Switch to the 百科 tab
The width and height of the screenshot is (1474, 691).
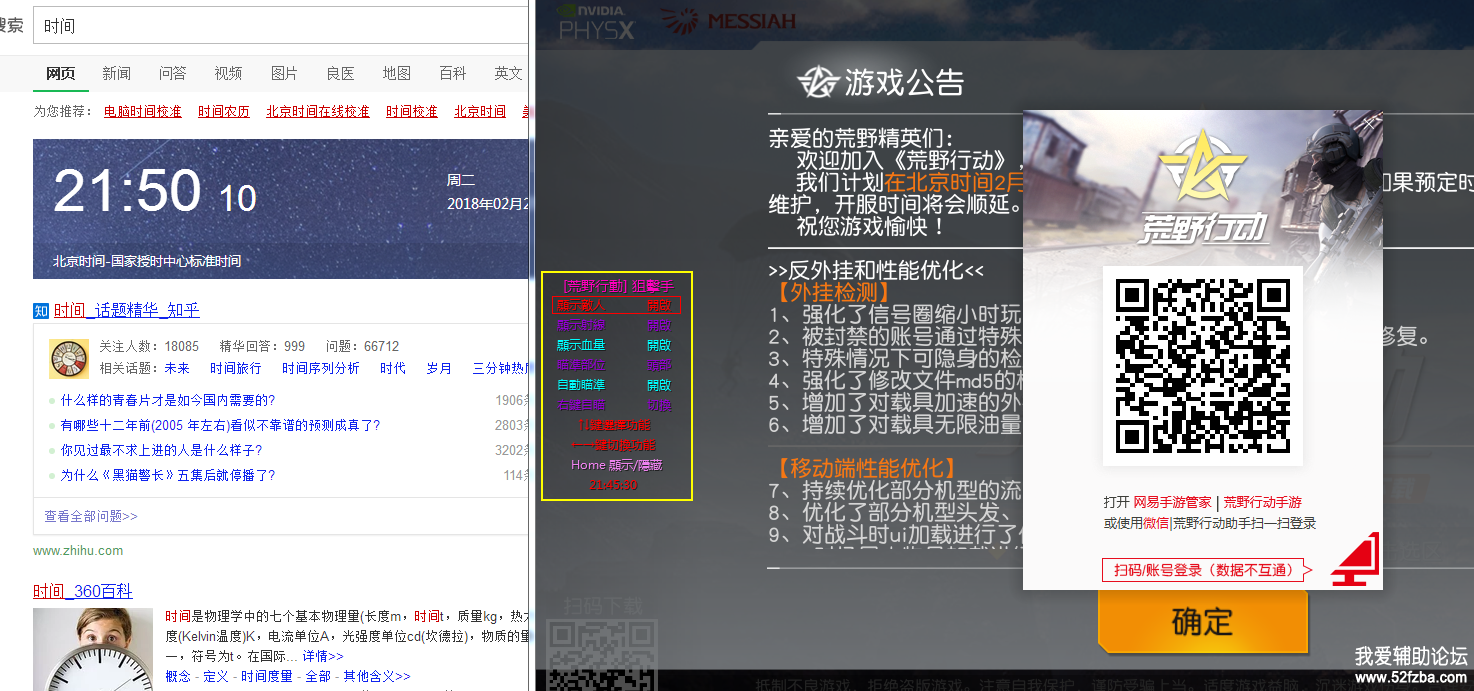pyautogui.click(x=452, y=73)
